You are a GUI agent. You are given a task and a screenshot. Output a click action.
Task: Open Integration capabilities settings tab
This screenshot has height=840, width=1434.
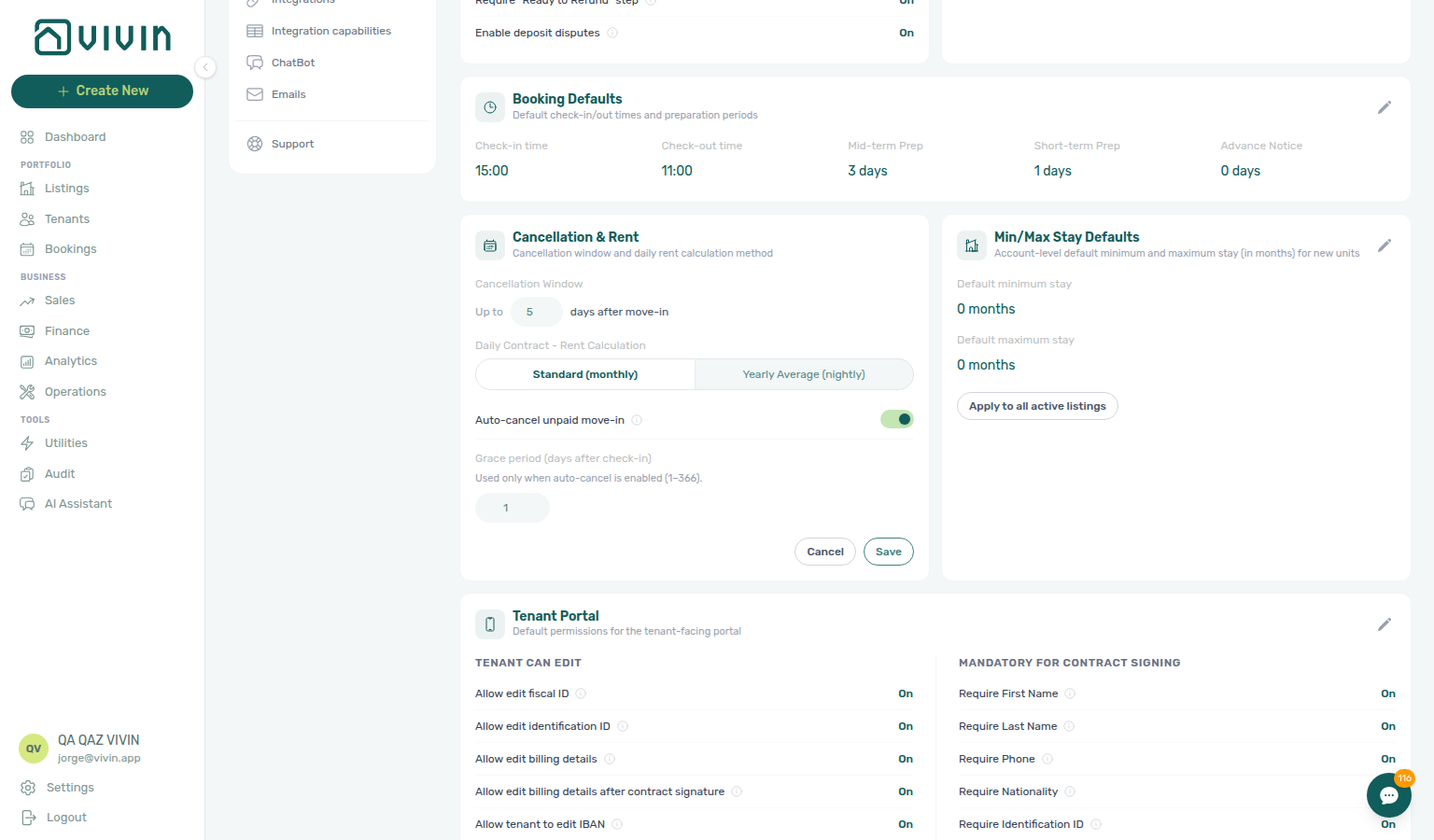[331, 32]
